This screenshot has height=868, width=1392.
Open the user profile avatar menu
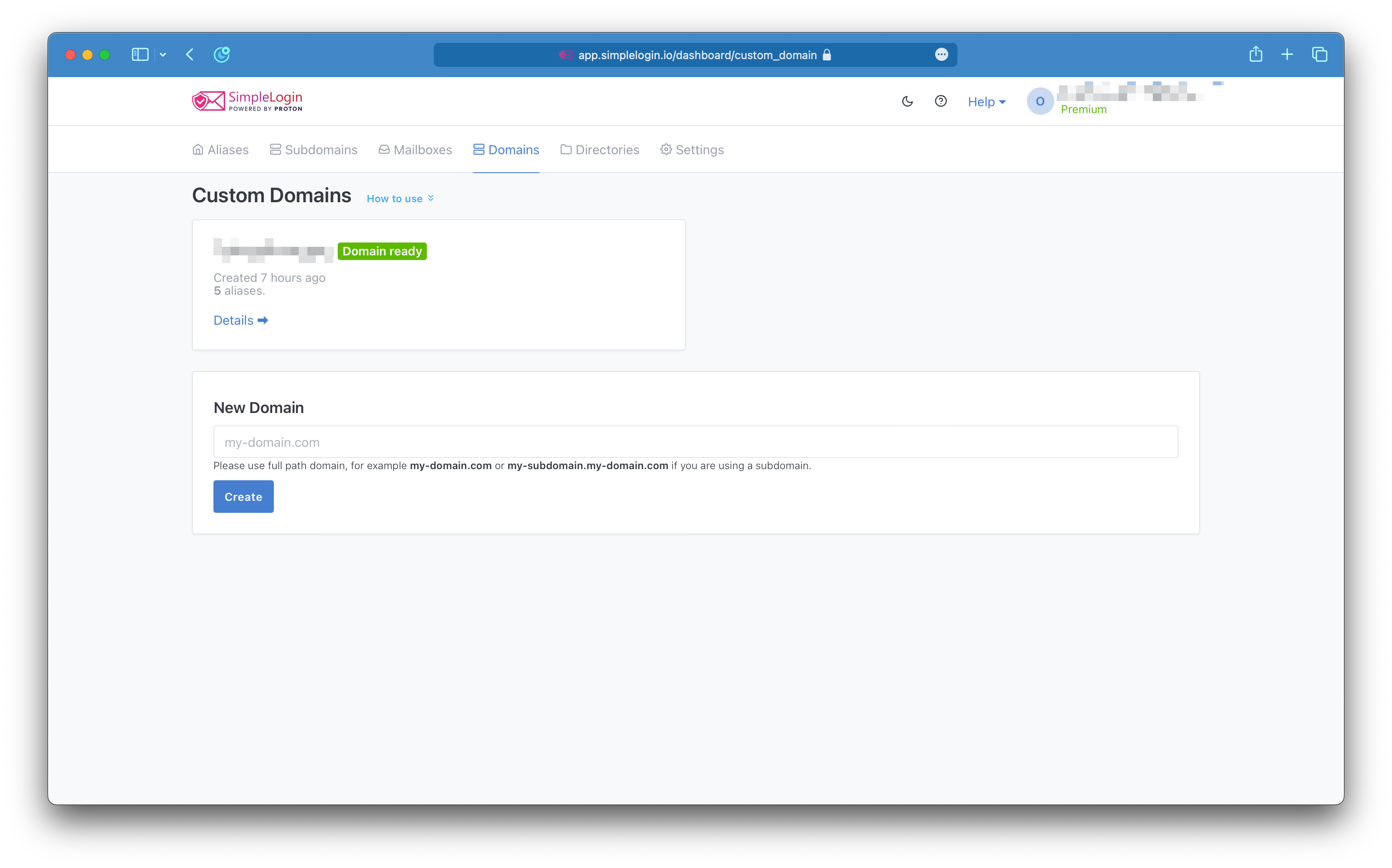1039,102
